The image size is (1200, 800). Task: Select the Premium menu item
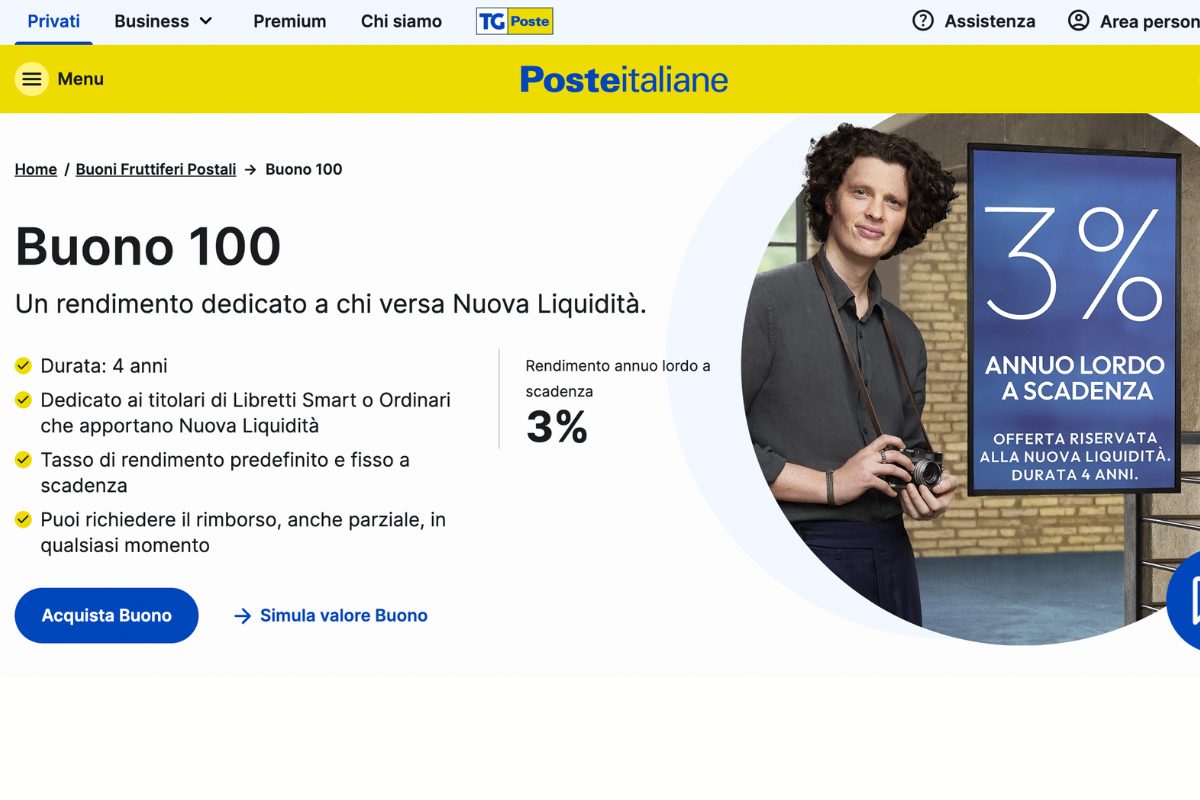pyautogui.click(x=290, y=21)
